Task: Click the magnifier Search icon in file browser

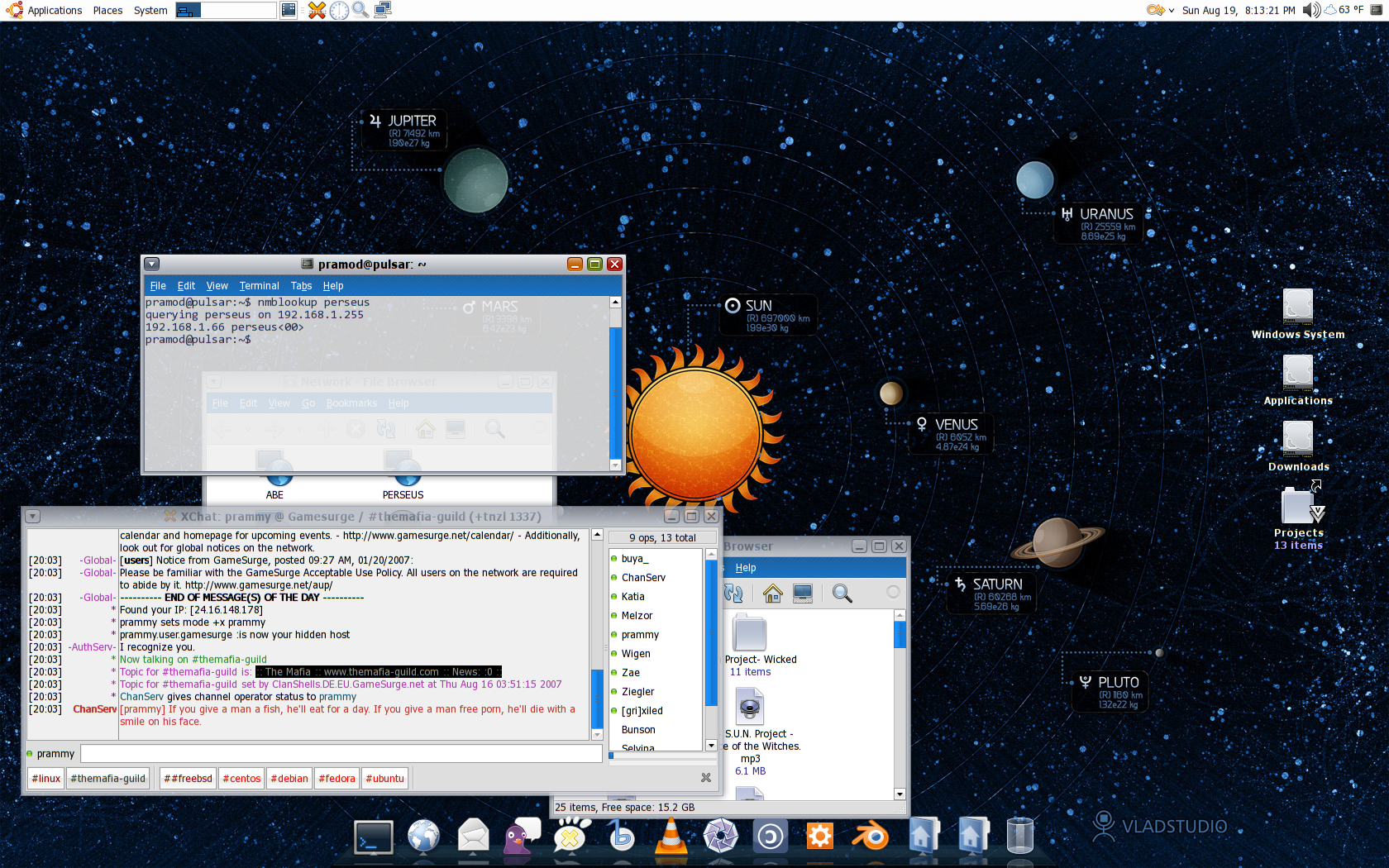Action: pos(842,593)
